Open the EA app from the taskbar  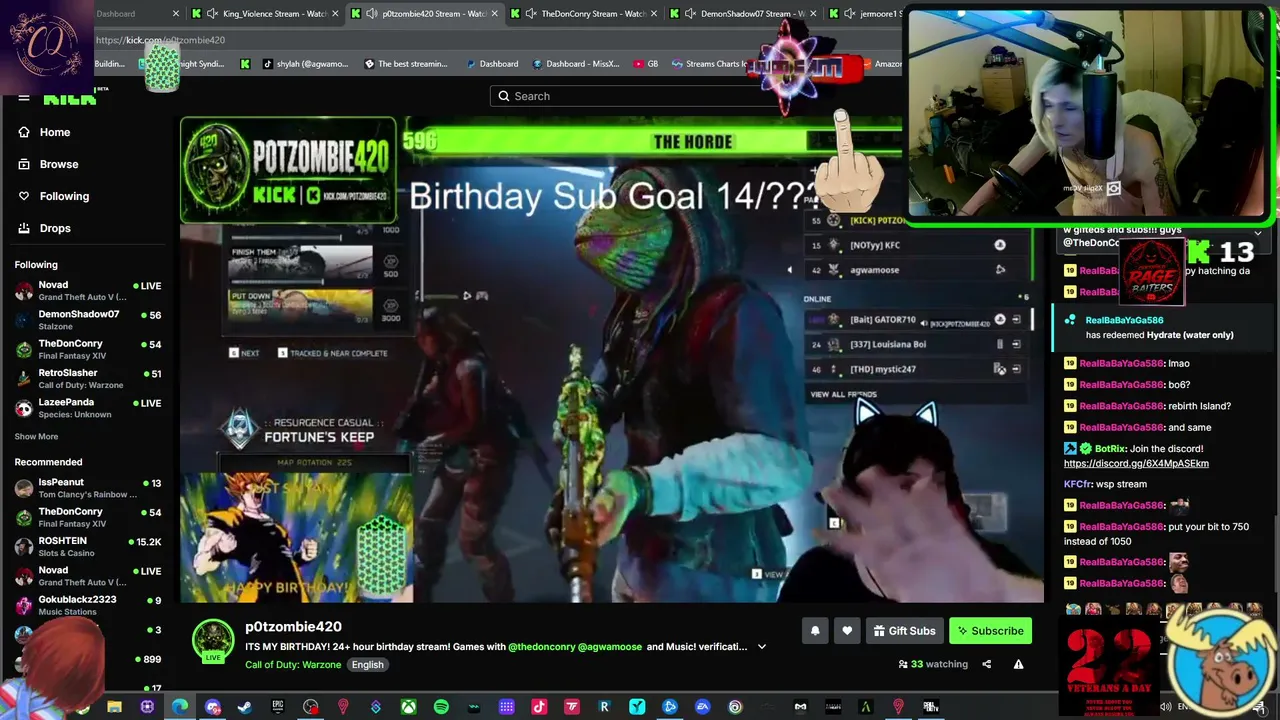702,707
